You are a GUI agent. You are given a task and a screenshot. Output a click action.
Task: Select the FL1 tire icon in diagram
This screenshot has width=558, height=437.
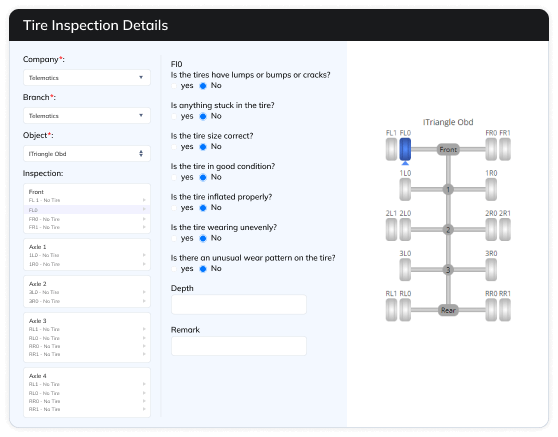(x=391, y=149)
